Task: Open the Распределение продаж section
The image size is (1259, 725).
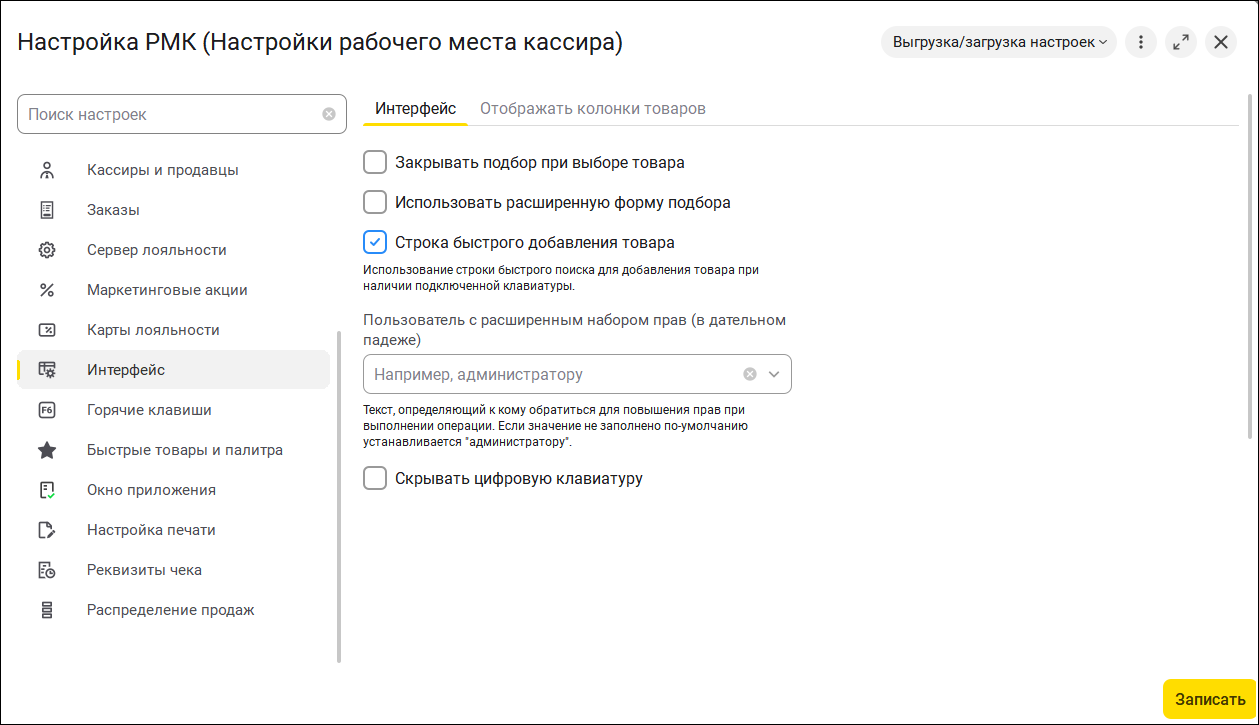Action: 174,610
